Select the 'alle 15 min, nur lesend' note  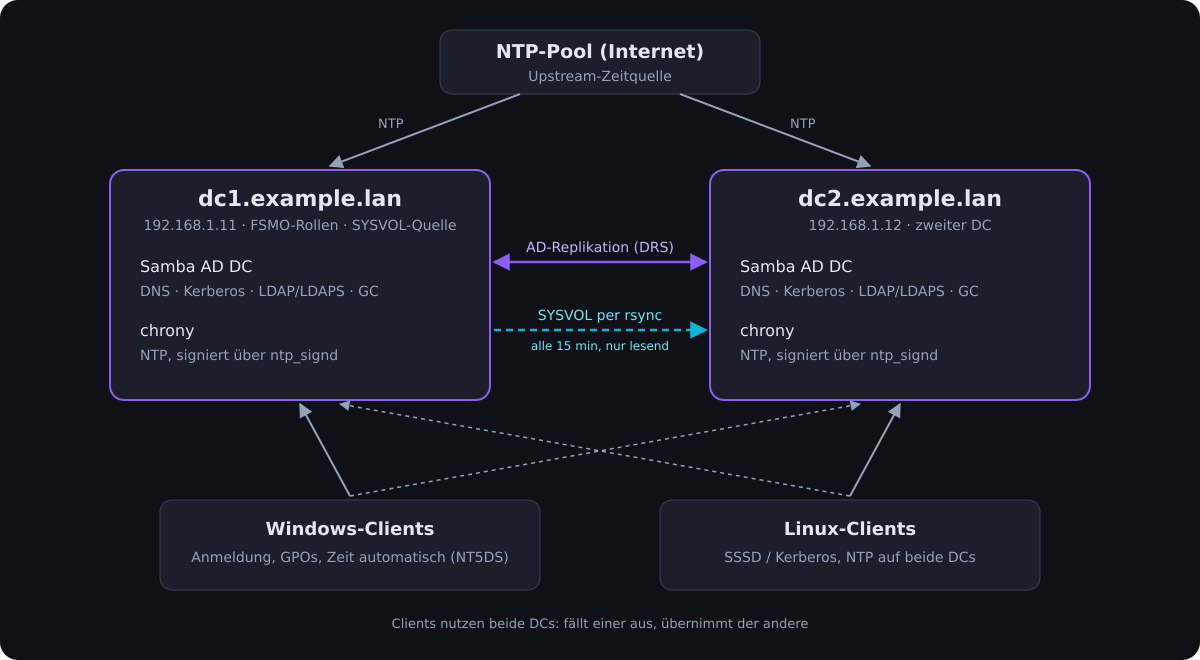click(600, 346)
